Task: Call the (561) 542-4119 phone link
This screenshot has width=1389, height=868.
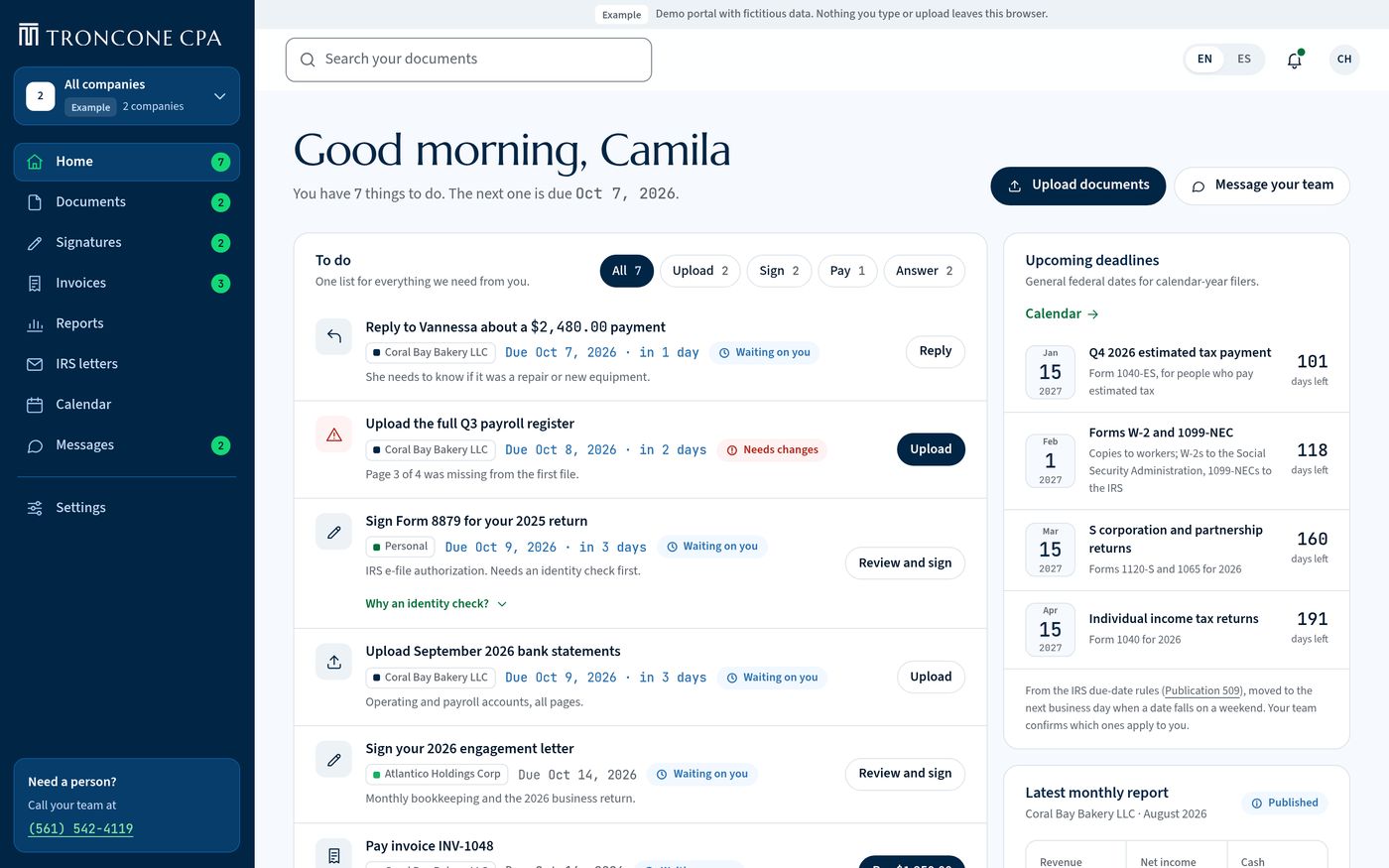Action: [80, 829]
